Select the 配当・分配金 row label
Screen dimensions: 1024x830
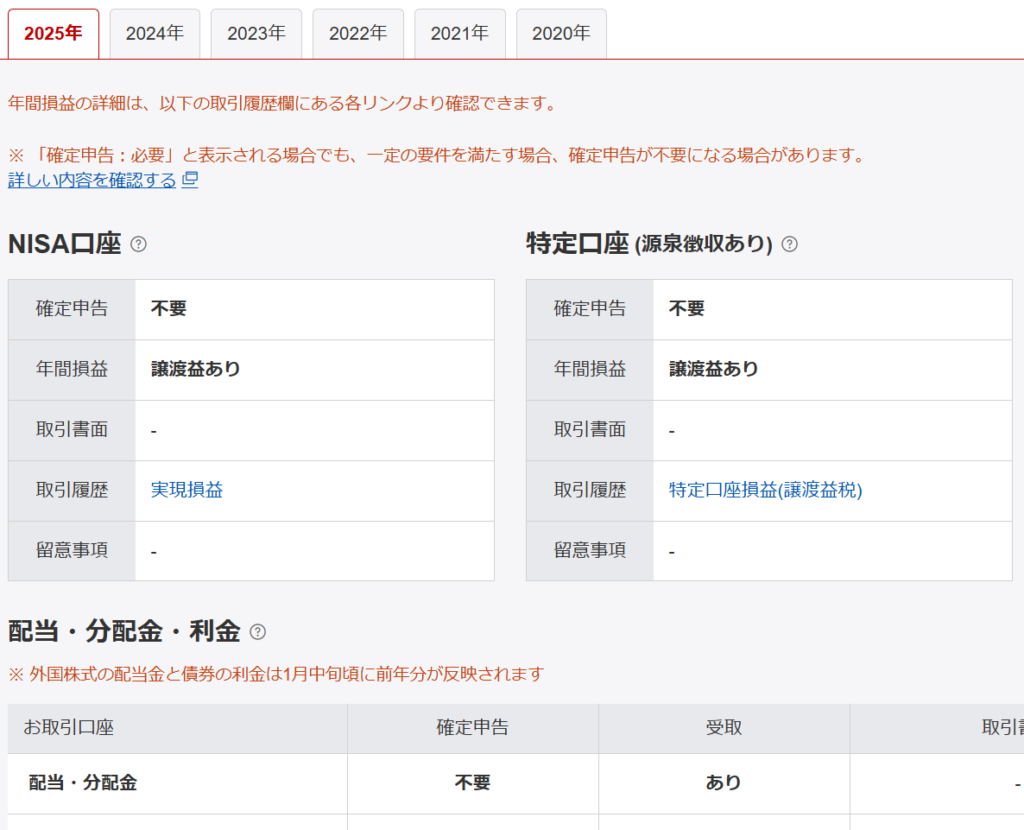83,783
